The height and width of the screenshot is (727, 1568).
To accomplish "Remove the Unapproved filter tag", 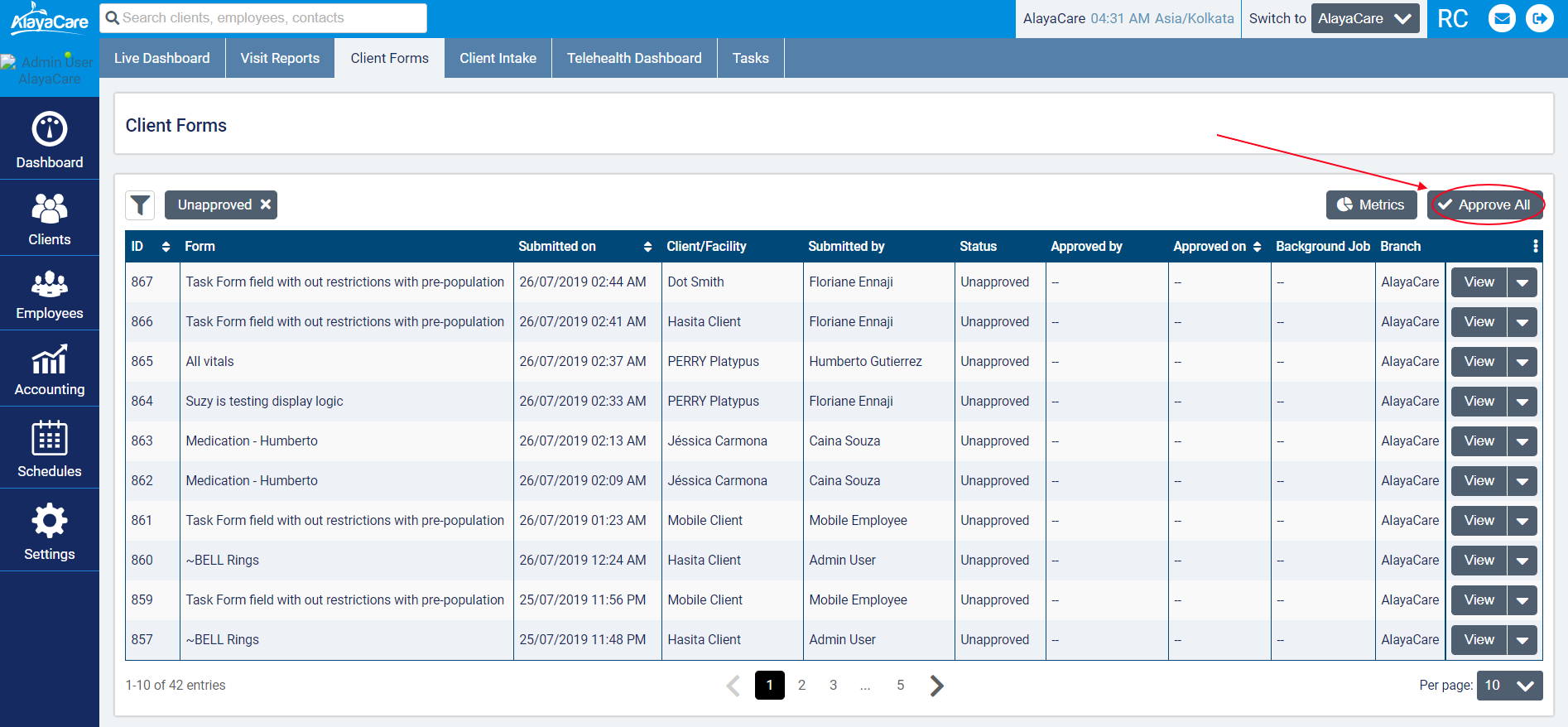I will (266, 205).
